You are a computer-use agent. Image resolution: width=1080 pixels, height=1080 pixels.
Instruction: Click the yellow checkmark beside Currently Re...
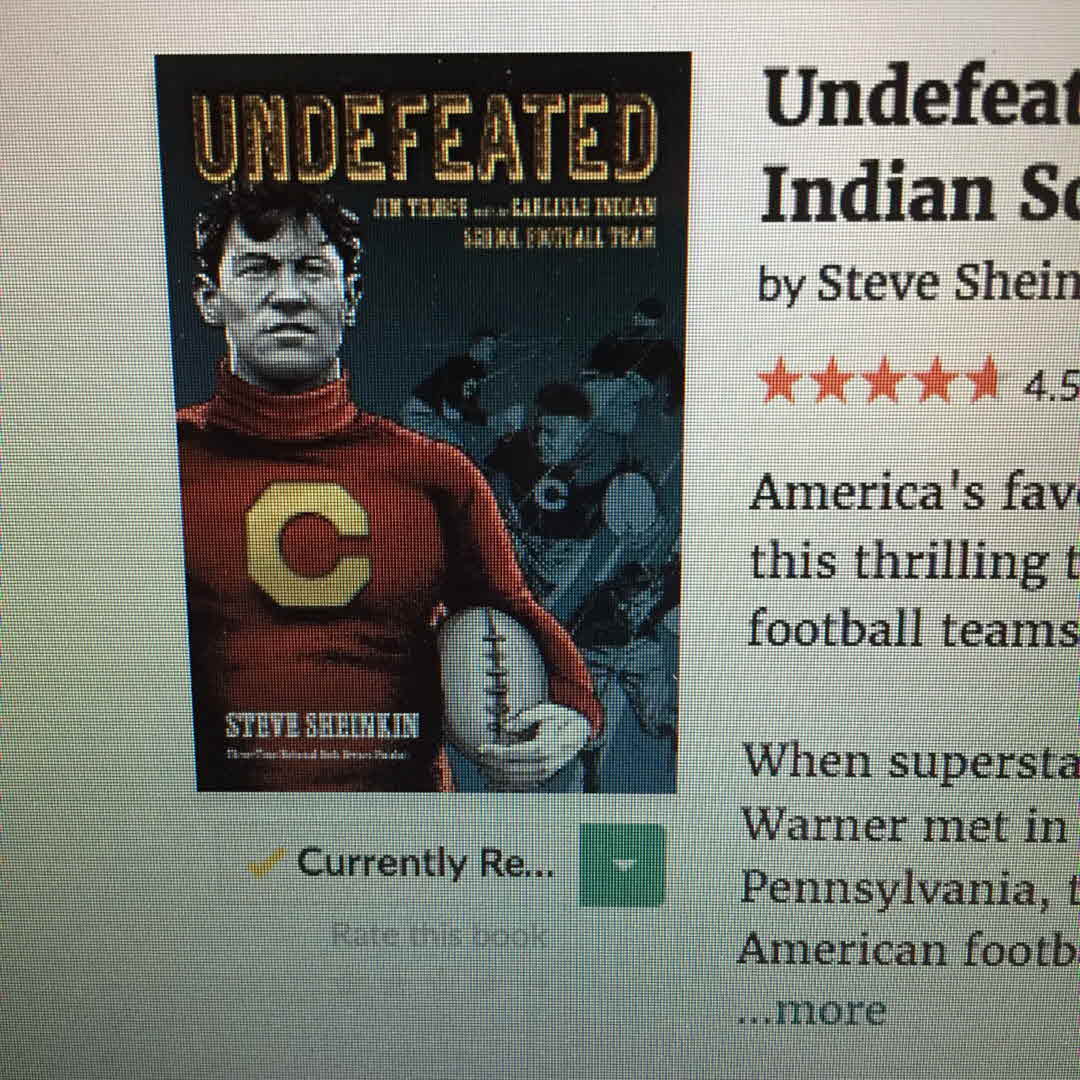click(266, 861)
